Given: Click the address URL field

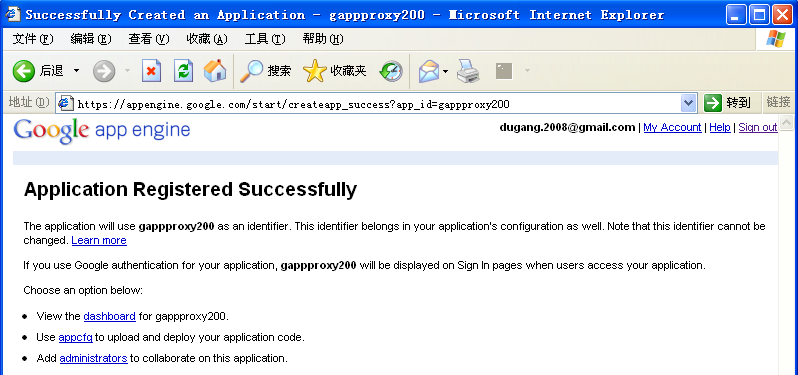Looking at the screenshot, I should pyautogui.click(x=377, y=104).
